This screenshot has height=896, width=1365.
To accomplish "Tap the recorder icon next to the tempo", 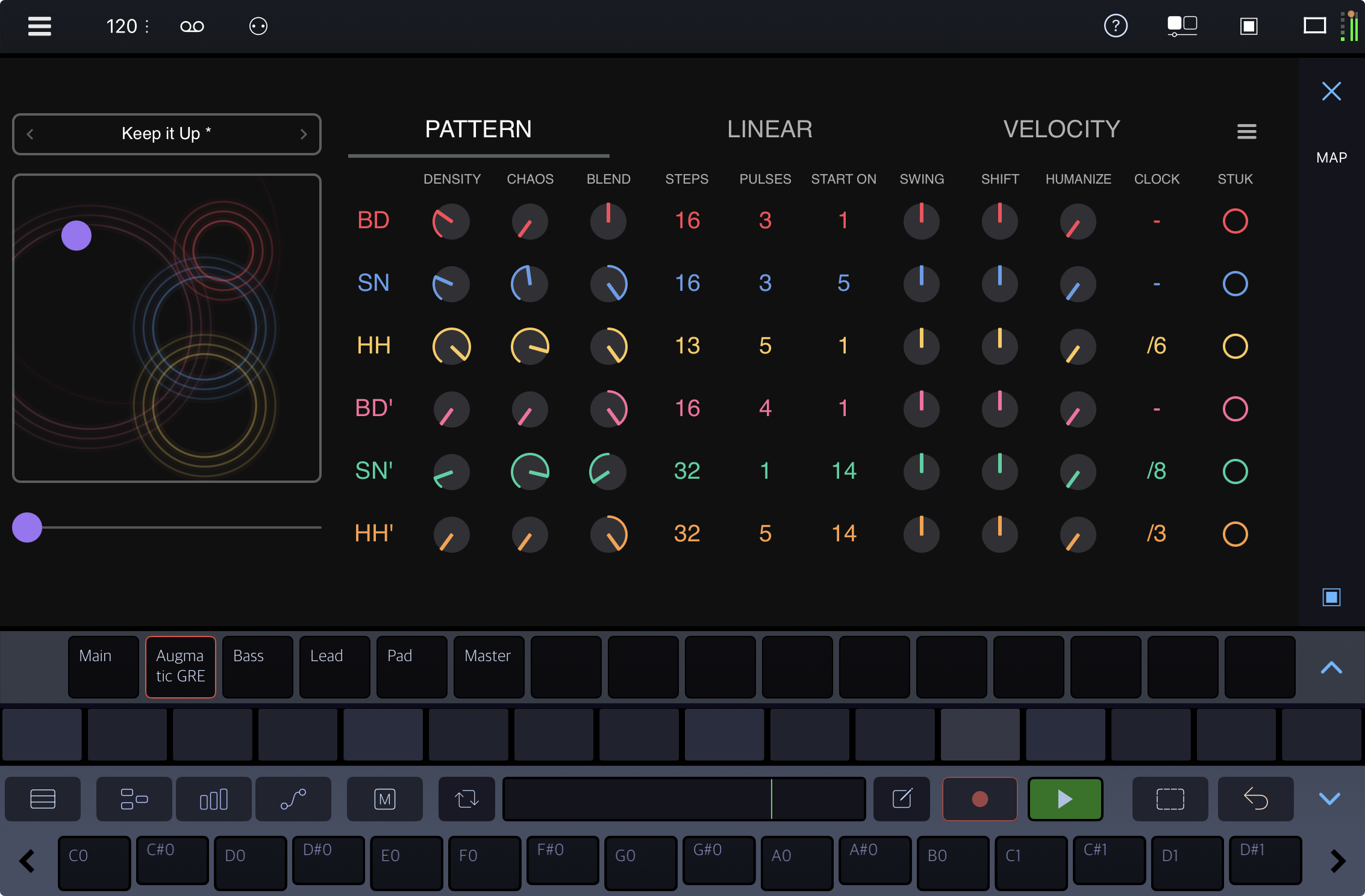I will [x=192, y=26].
